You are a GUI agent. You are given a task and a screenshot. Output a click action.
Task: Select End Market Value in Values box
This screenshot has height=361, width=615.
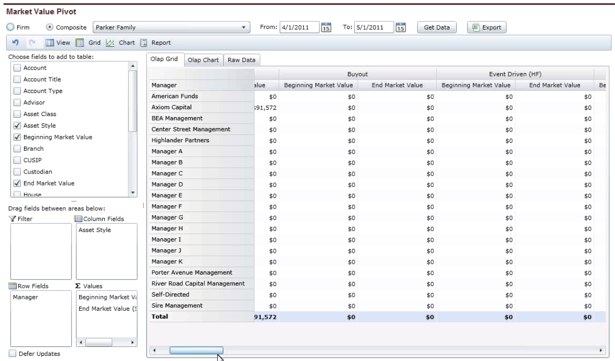click(107, 309)
